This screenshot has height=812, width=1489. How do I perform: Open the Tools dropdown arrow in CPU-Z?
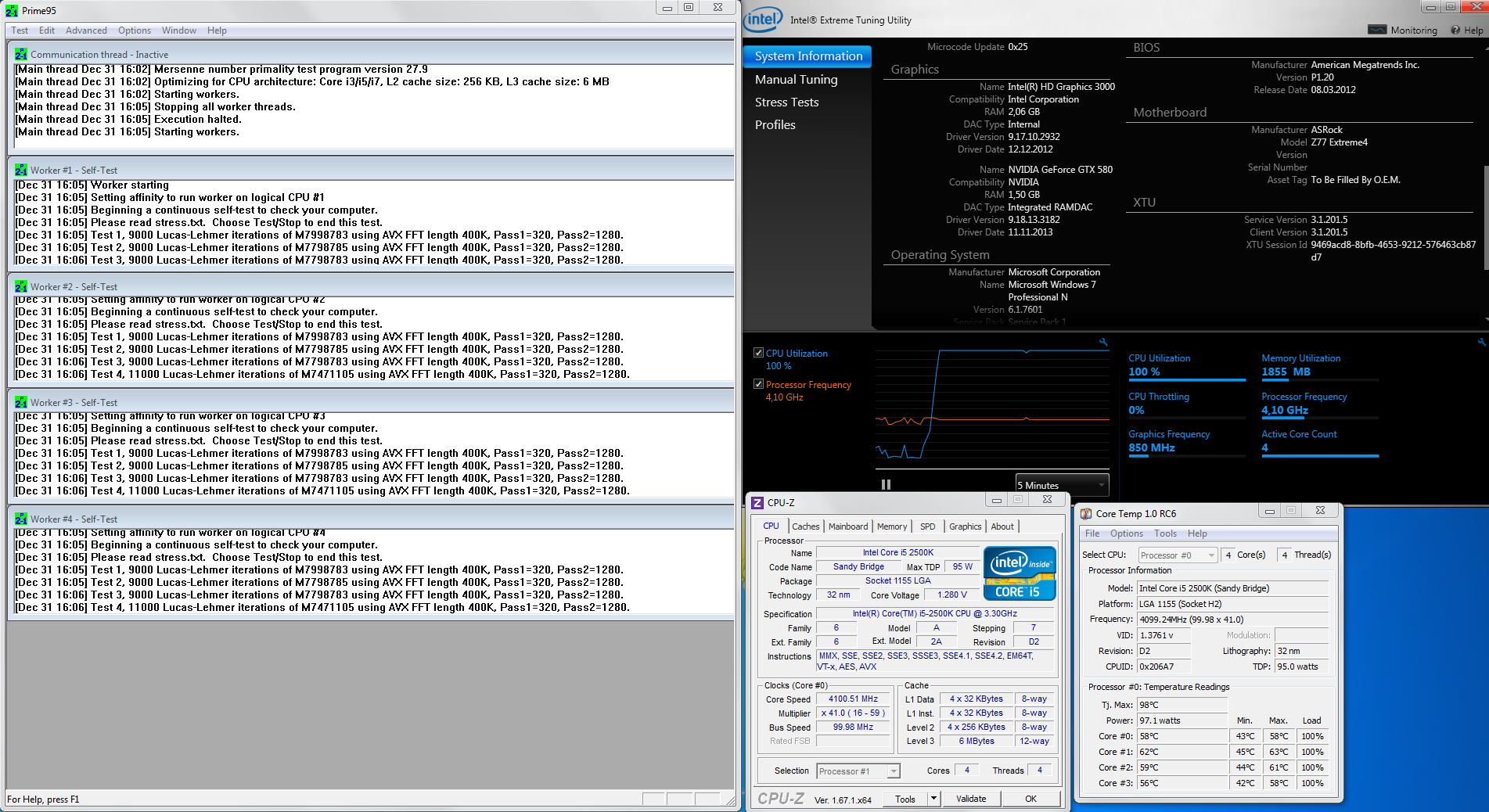point(933,799)
